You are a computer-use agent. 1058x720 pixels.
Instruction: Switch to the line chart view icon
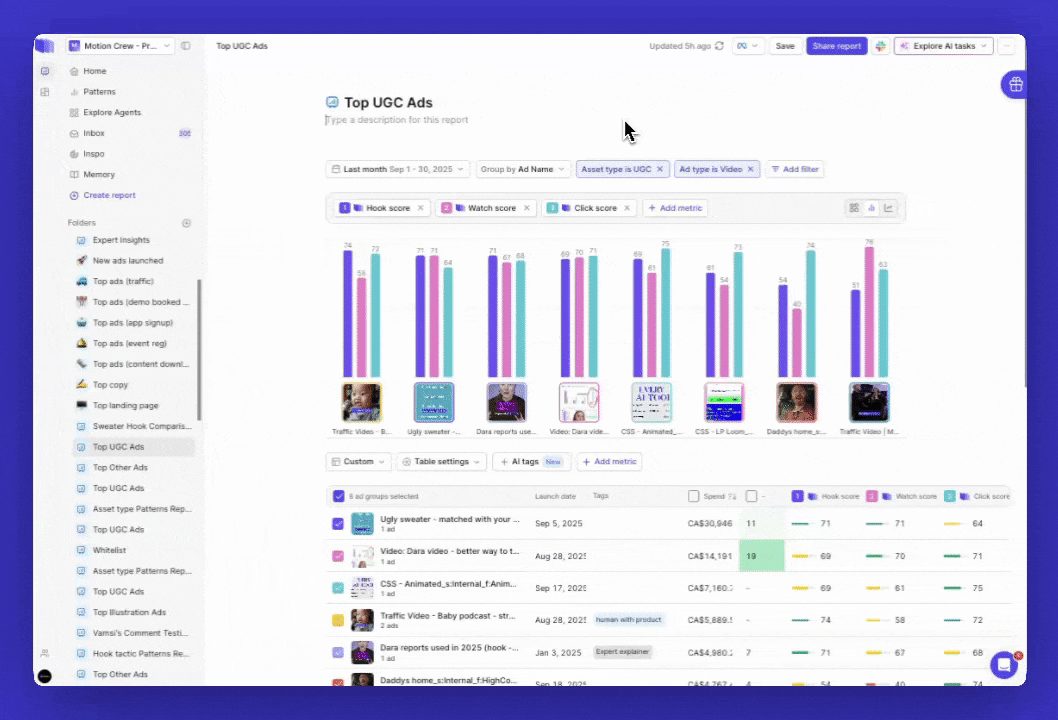click(x=888, y=208)
